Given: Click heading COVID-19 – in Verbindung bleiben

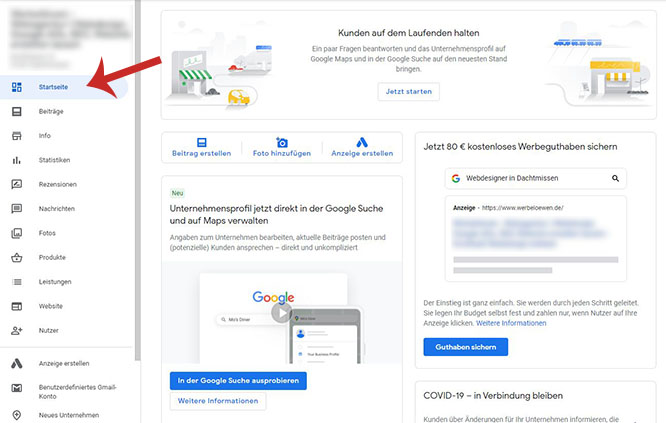Looking at the screenshot, I should click(493, 396).
